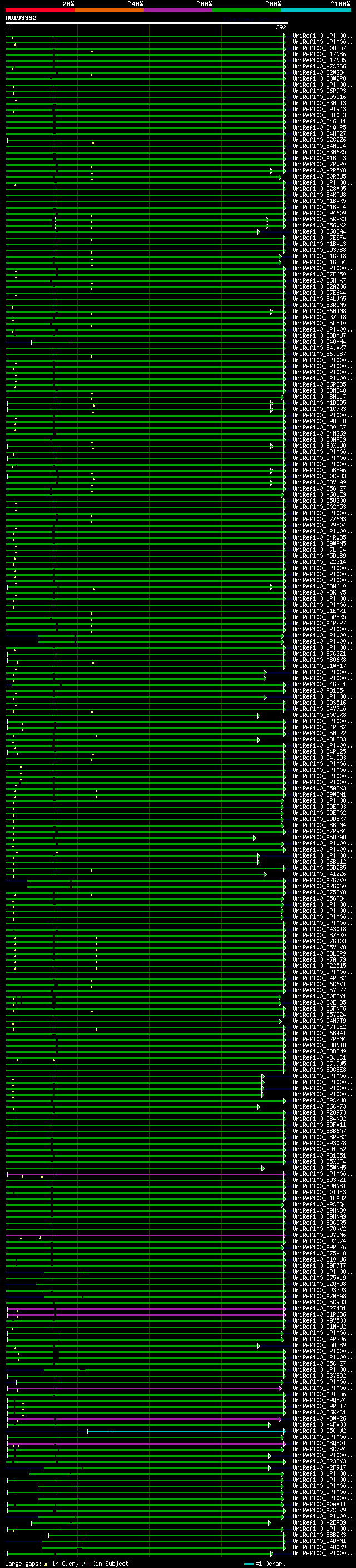
Task: Click the green ~80% identity legend segment
Action: tap(247, 10)
